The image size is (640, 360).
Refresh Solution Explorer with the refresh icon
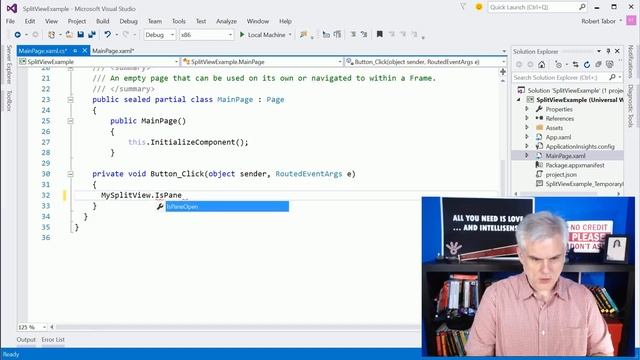[x=587, y=64]
